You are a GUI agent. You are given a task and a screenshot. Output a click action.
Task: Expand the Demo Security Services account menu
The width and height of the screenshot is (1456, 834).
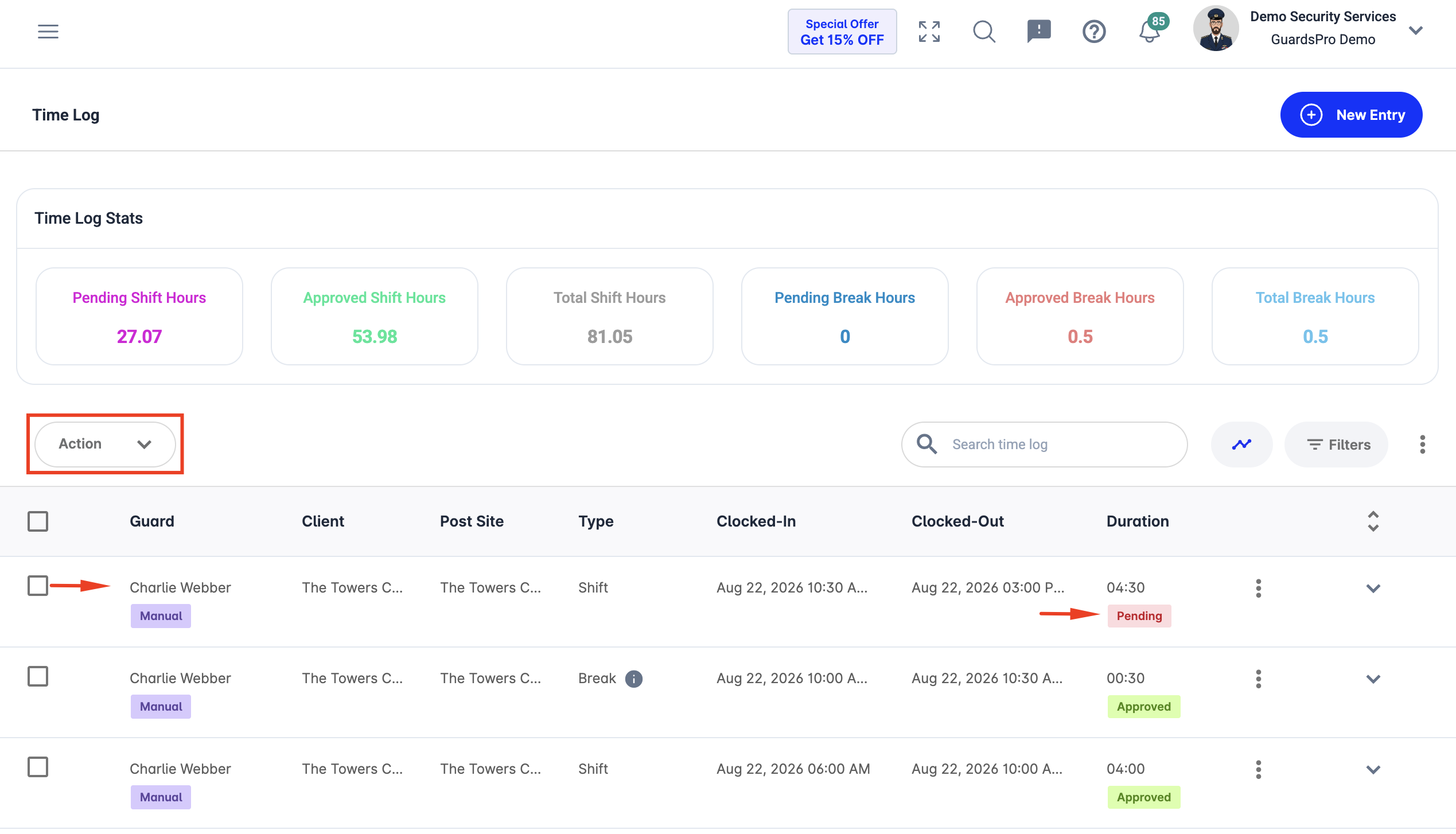tap(1415, 30)
